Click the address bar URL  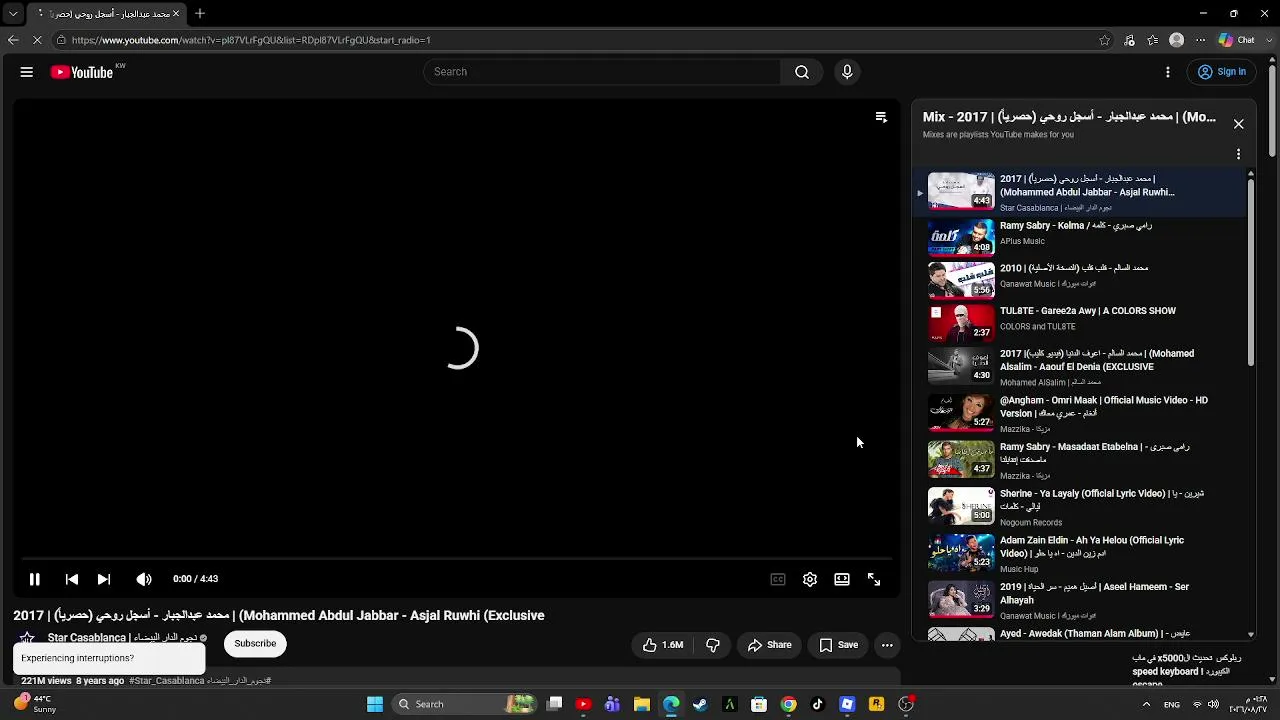pos(251,40)
